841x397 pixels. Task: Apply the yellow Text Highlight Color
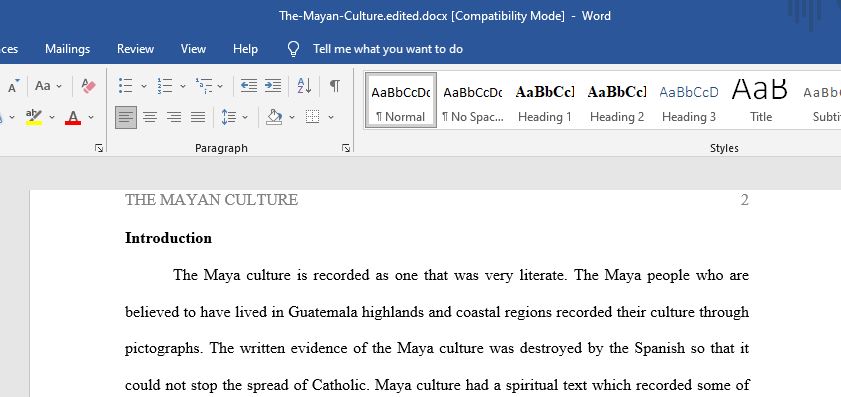(x=34, y=117)
